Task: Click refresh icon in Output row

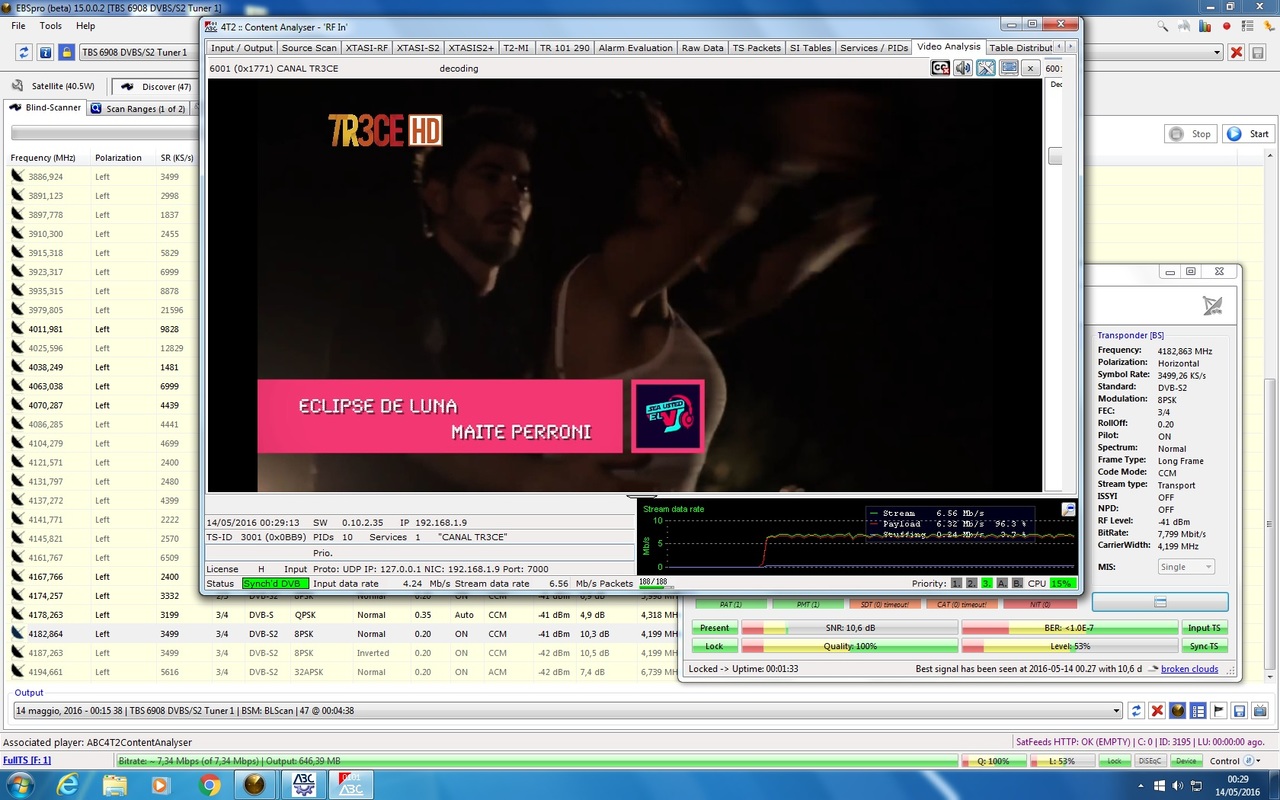Action: pos(1136,711)
